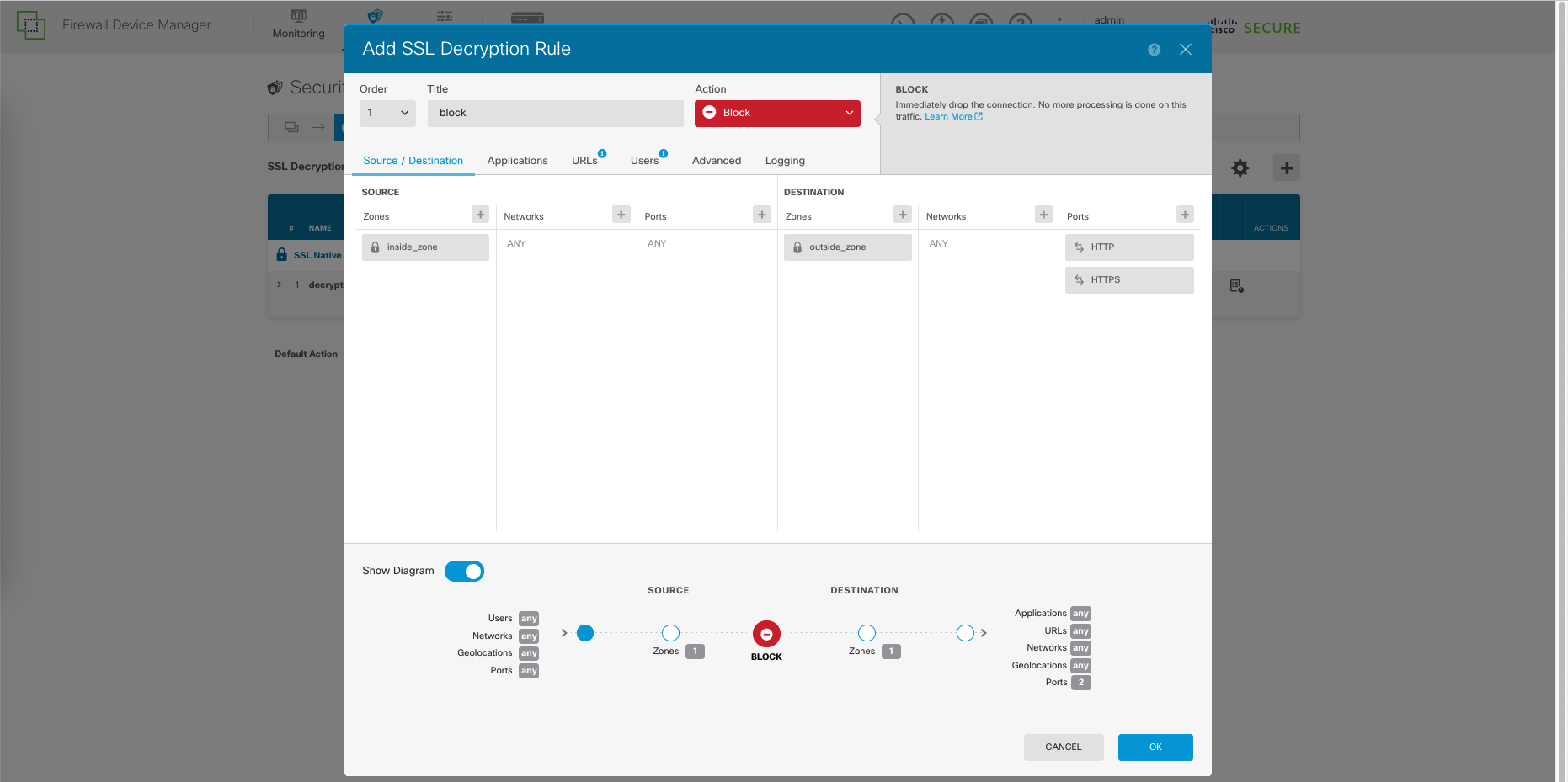Click the Title input field
Image resolution: width=1568 pixels, height=782 pixels.
[555, 113]
